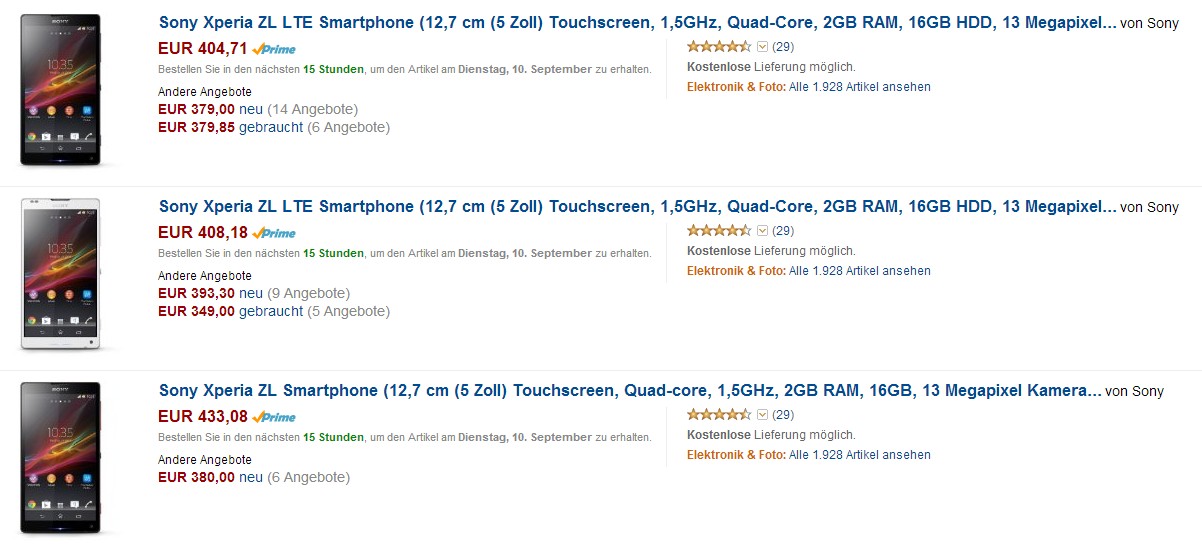View new offers from EUR 393,30
1202x553 pixels.
(x=251, y=293)
